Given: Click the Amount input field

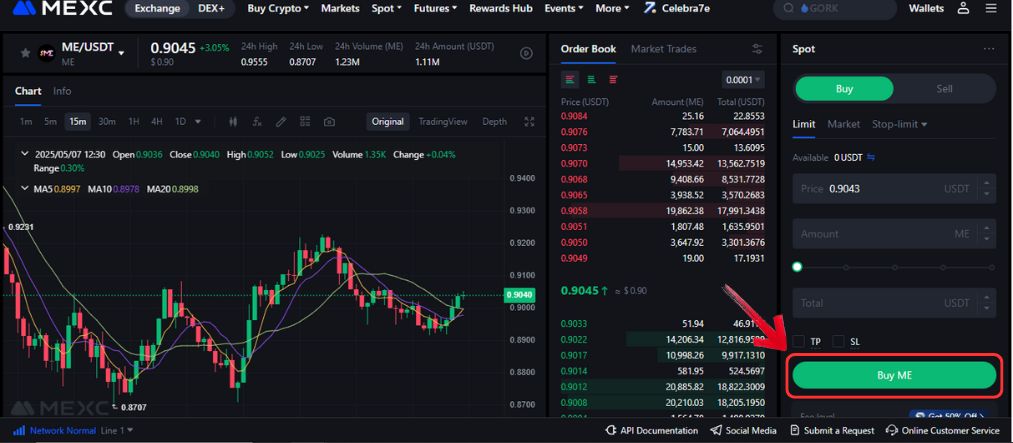Looking at the screenshot, I should 894,234.
